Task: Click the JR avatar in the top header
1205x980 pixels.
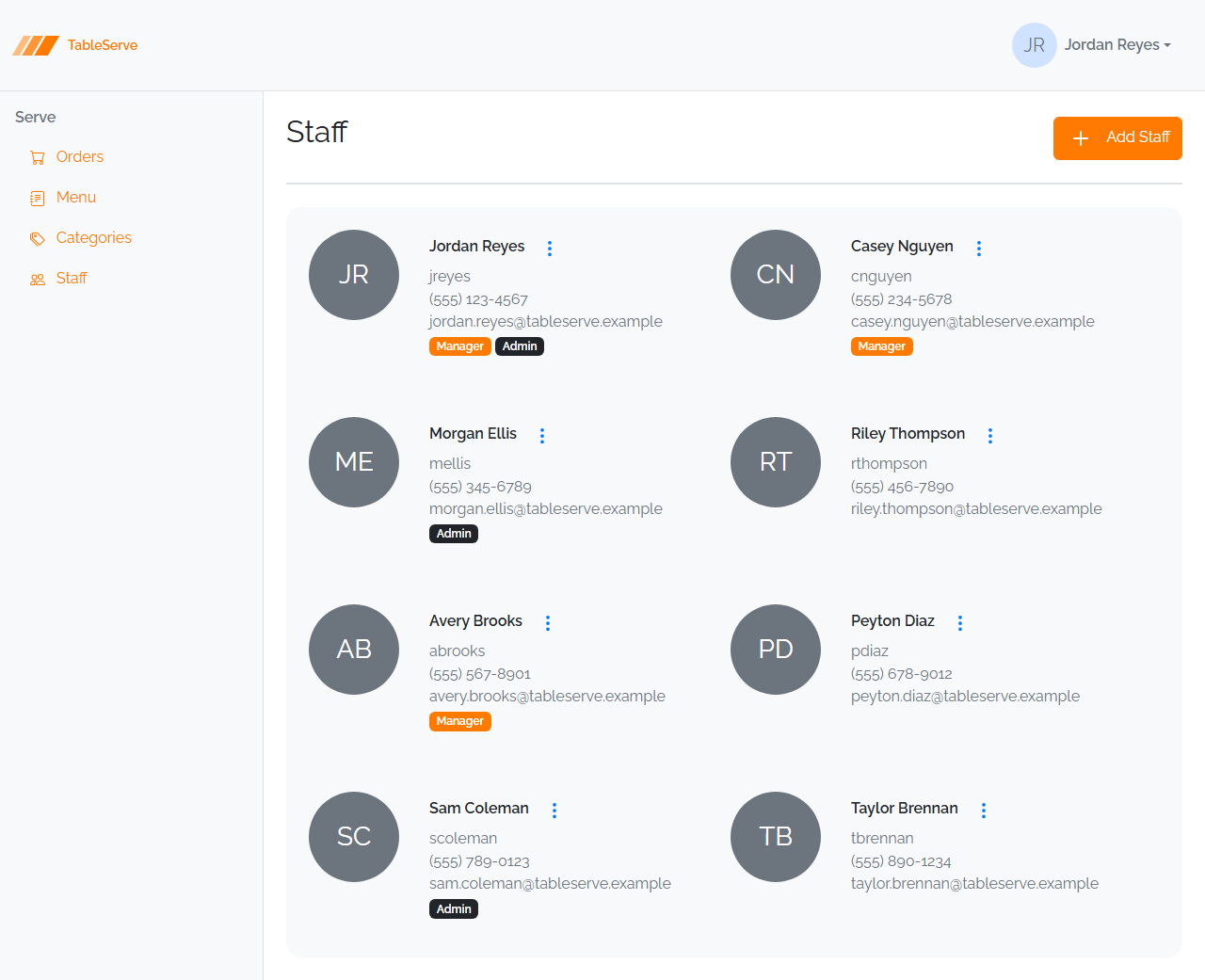Action: tap(1035, 45)
